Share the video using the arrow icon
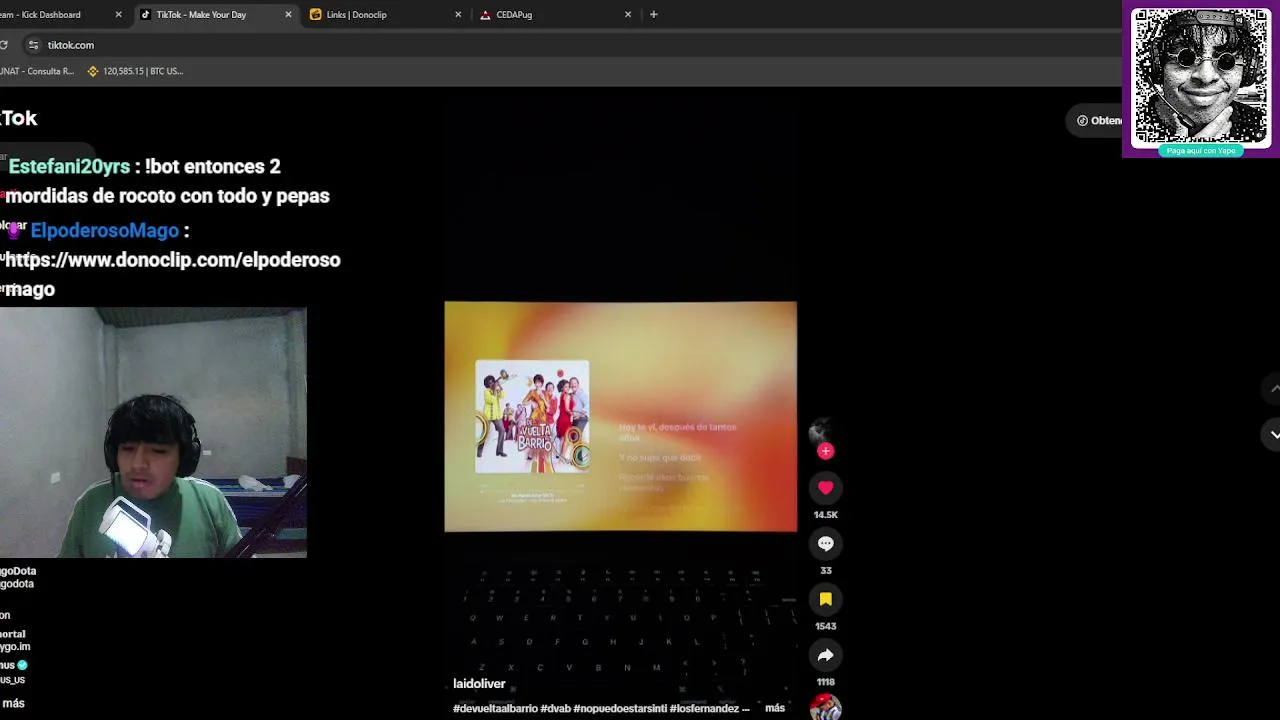Screen dimensions: 1280x720 click(x=825, y=655)
